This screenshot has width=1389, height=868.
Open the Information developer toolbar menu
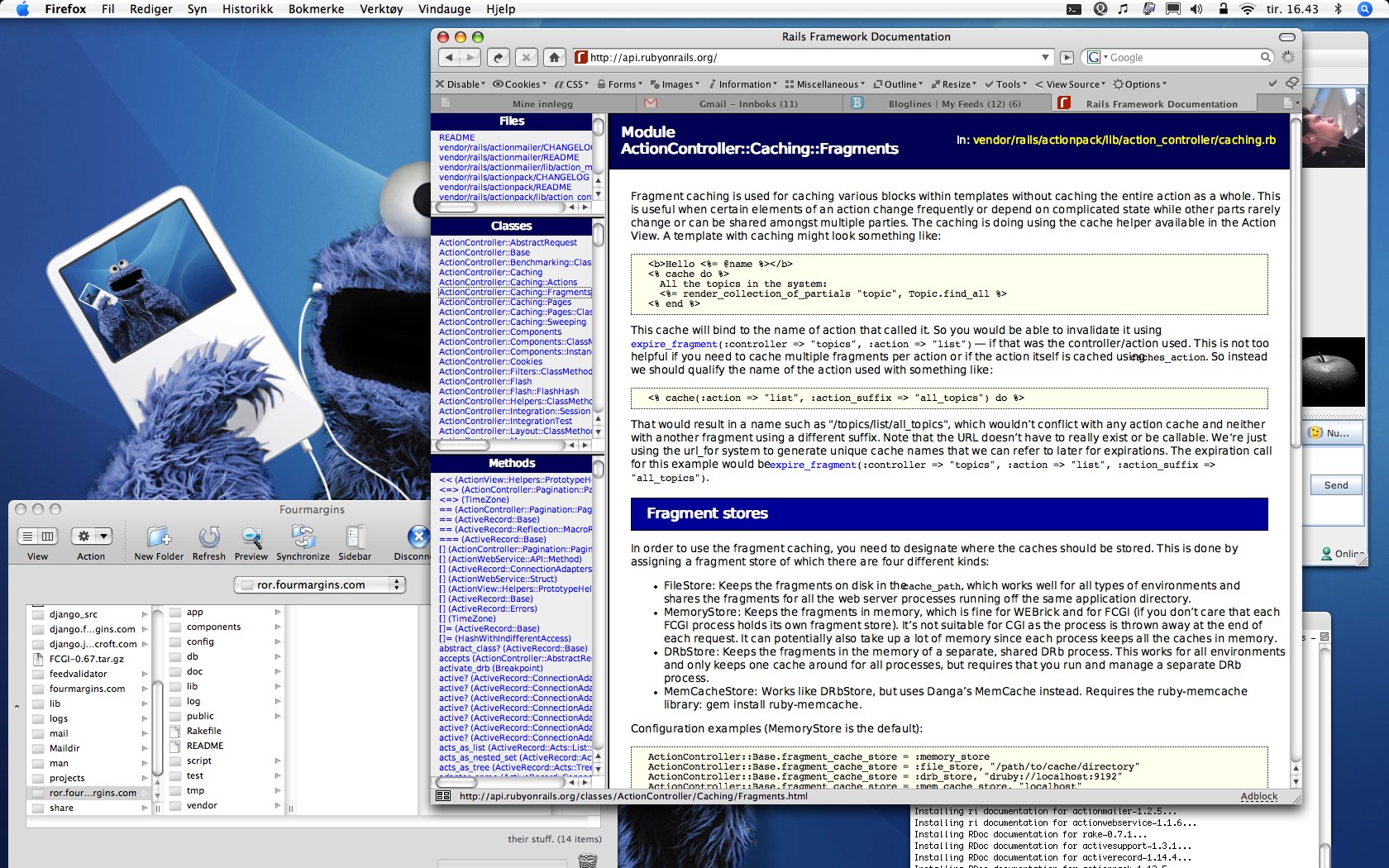pyautogui.click(x=742, y=84)
